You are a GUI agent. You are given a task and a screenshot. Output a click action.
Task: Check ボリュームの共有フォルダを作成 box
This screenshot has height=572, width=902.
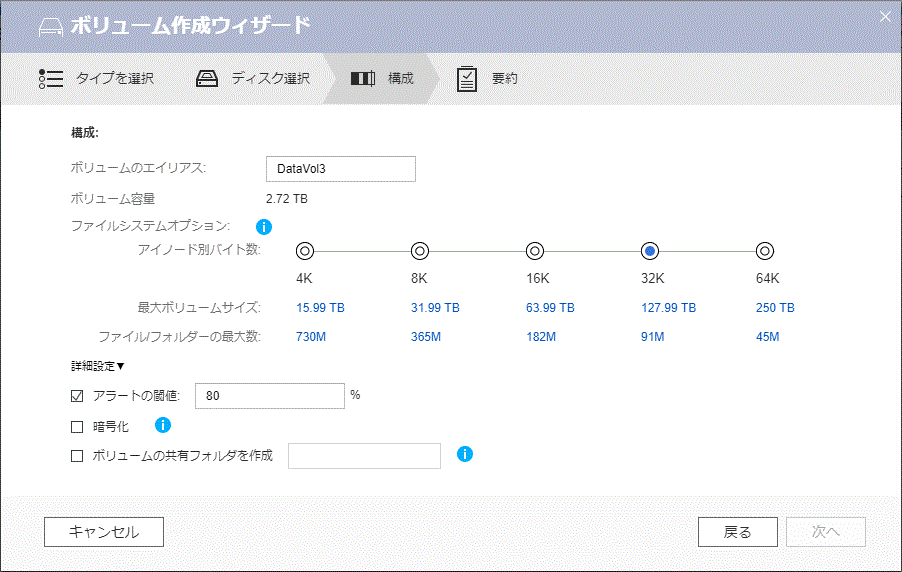77,456
